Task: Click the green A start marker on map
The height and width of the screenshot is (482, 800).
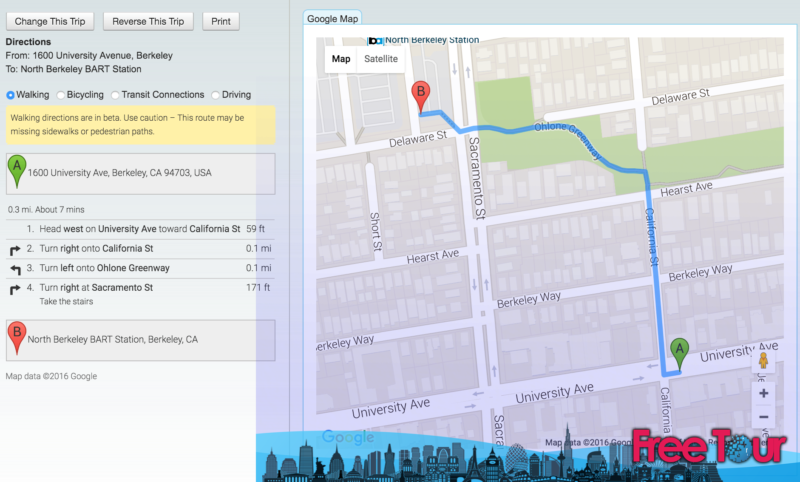Action: point(680,351)
